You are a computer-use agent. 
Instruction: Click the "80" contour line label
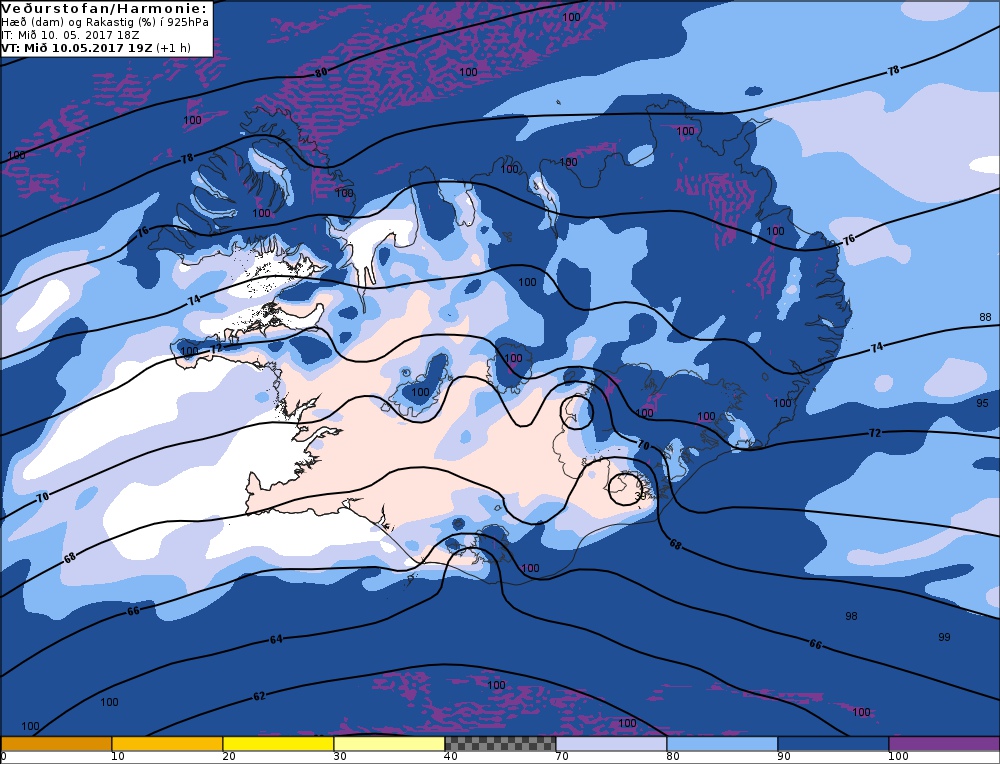tap(321, 73)
